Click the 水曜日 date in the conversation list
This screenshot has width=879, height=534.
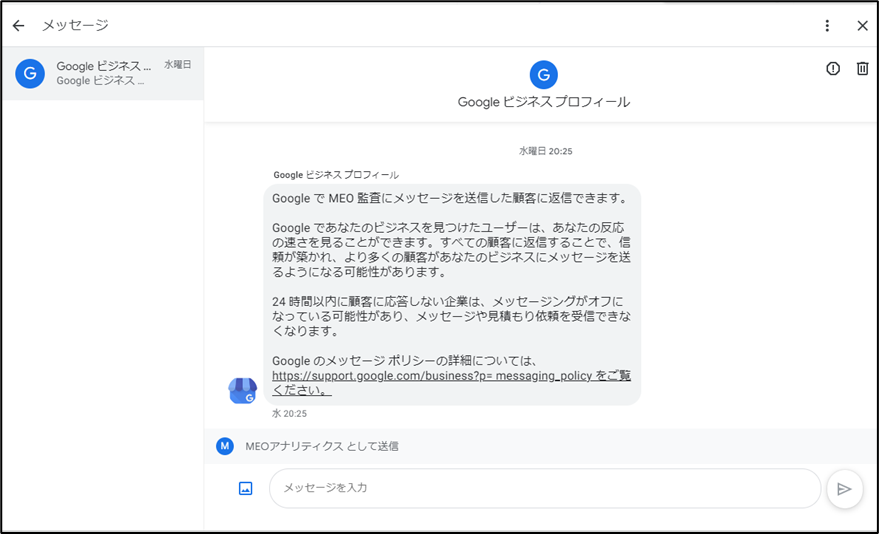coord(178,64)
